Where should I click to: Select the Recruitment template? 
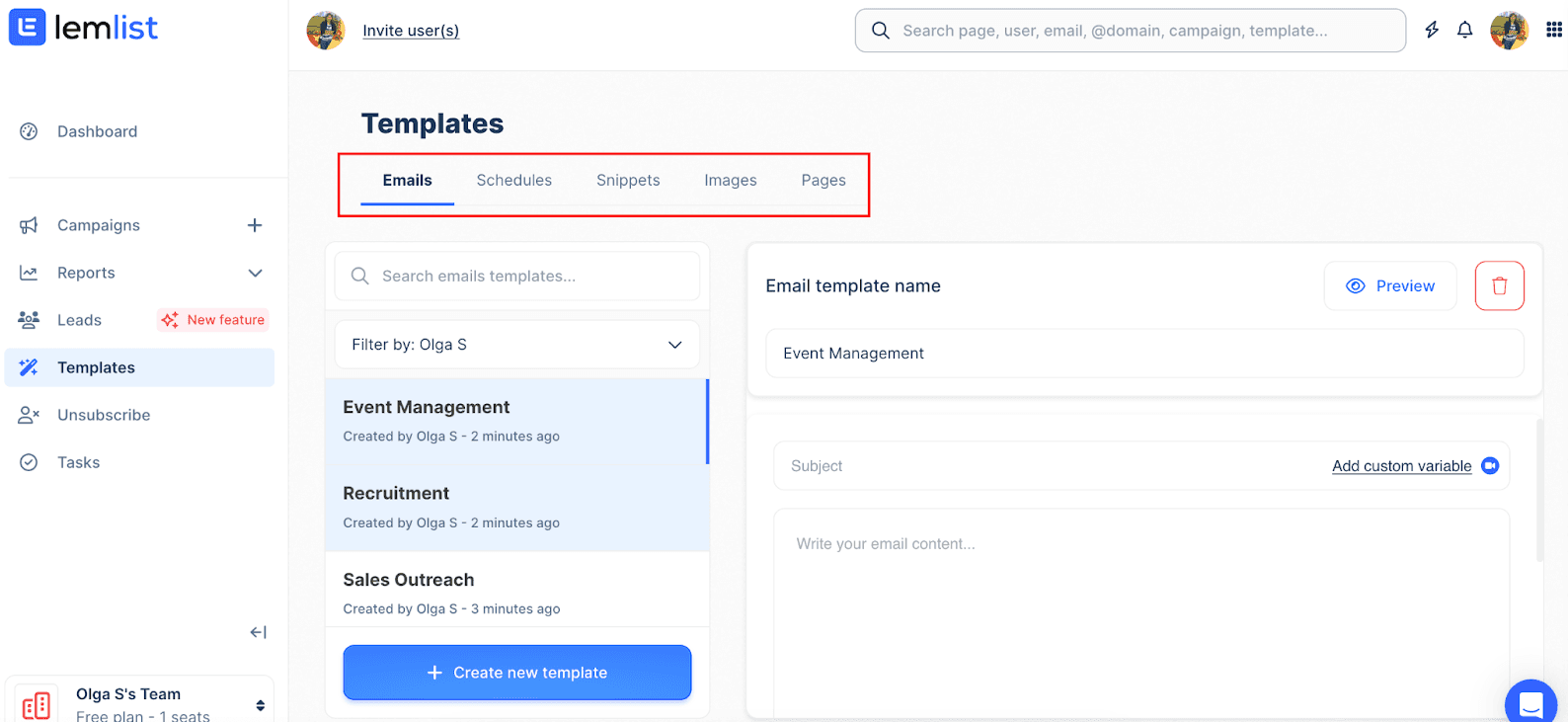click(x=517, y=508)
